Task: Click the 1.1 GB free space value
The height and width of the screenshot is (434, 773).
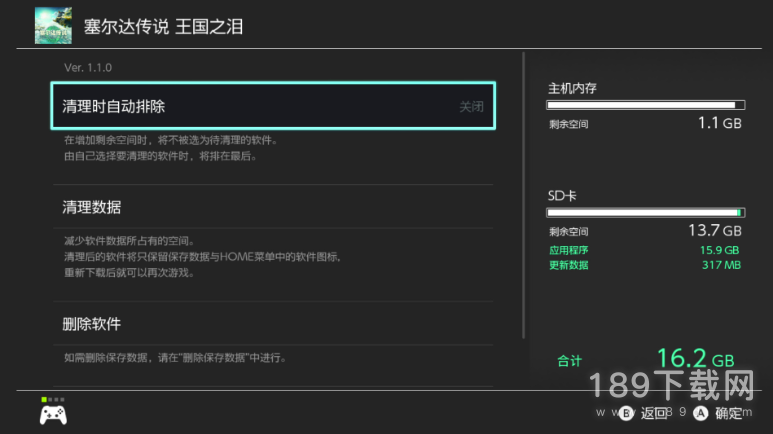Action: pyautogui.click(x=720, y=123)
